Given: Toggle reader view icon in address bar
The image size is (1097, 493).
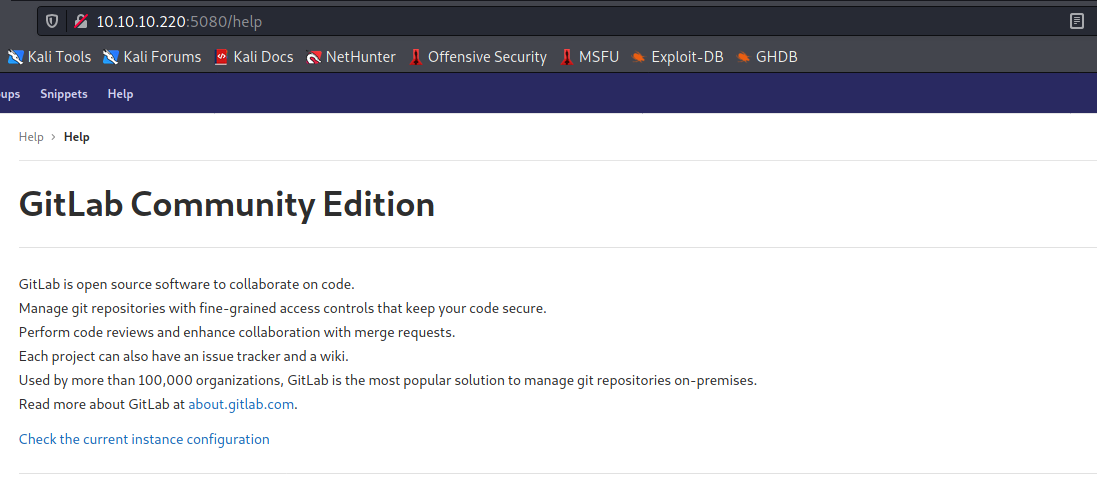Looking at the screenshot, I should [x=1077, y=22].
